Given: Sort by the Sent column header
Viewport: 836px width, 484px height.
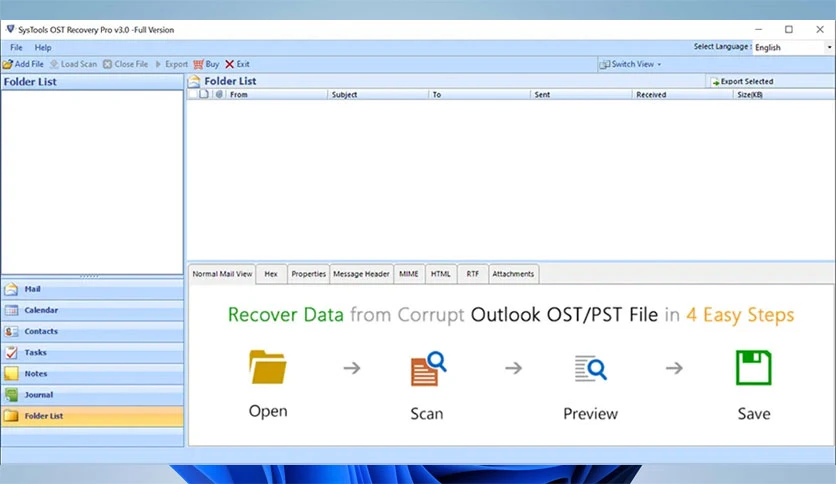Looking at the screenshot, I should click(581, 94).
